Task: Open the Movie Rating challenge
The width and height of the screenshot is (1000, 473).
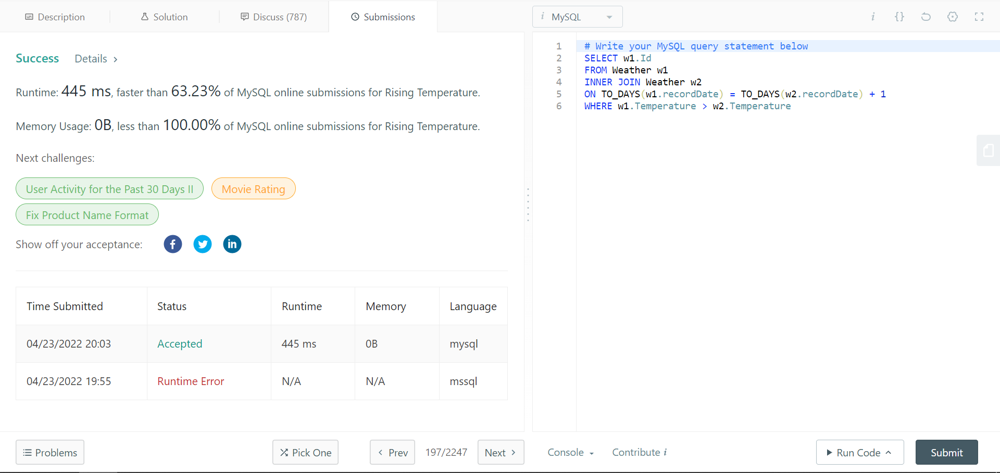Action: click(253, 189)
